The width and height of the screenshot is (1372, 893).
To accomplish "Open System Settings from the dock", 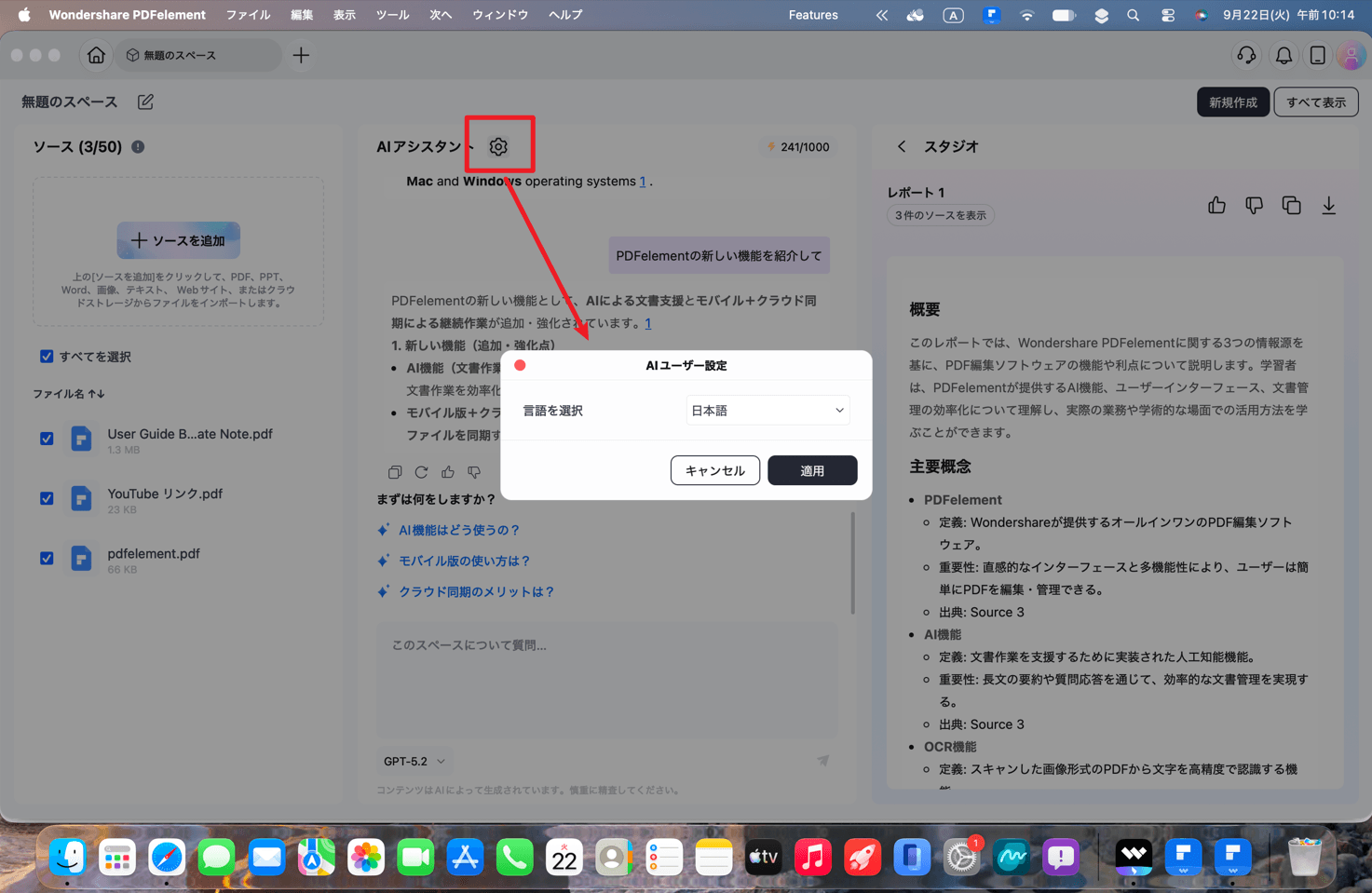I will click(x=961, y=857).
